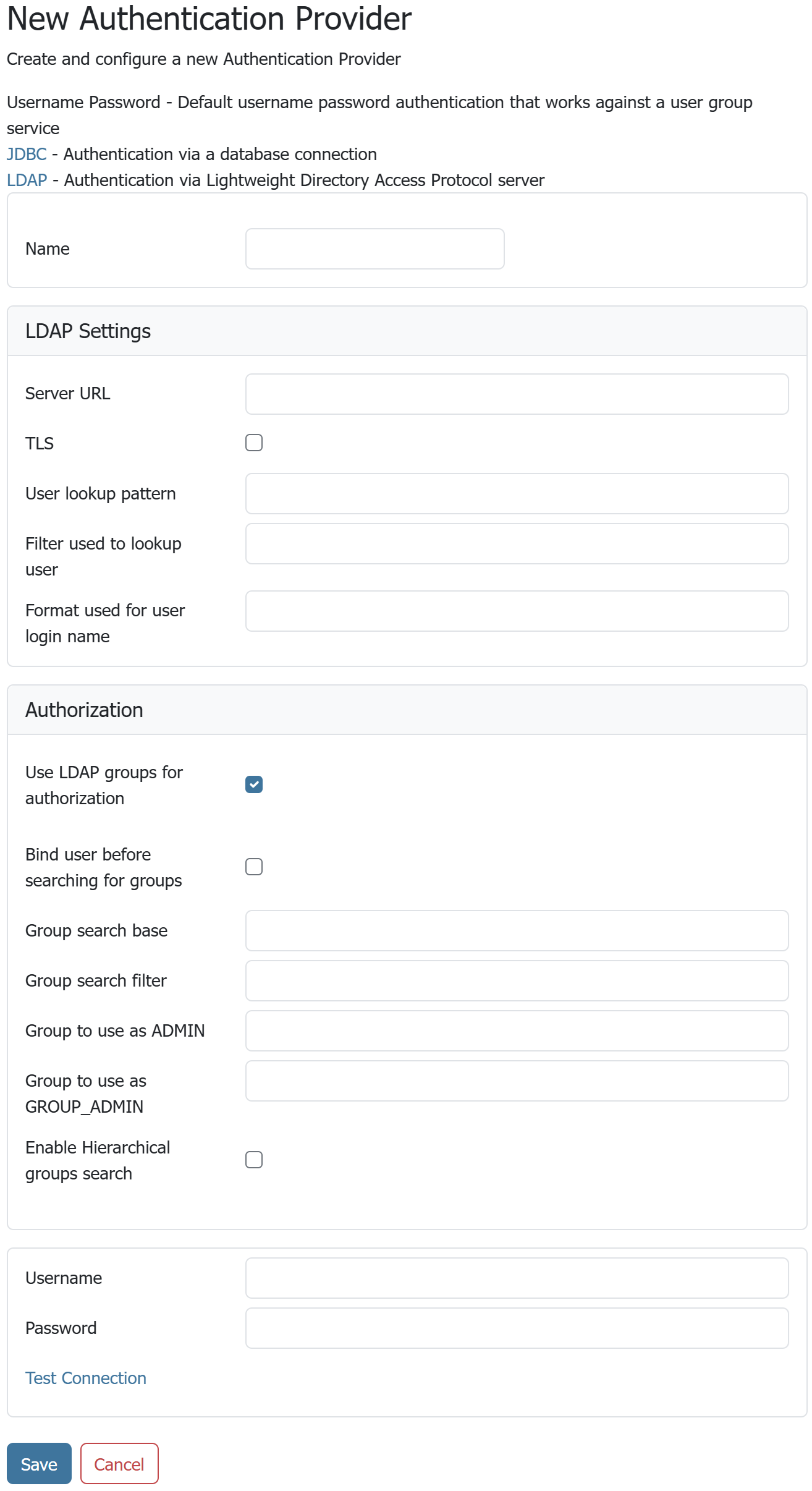Click the Username text field
Image resolution: width=812 pixels, height=1491 pixels.
517,1278
